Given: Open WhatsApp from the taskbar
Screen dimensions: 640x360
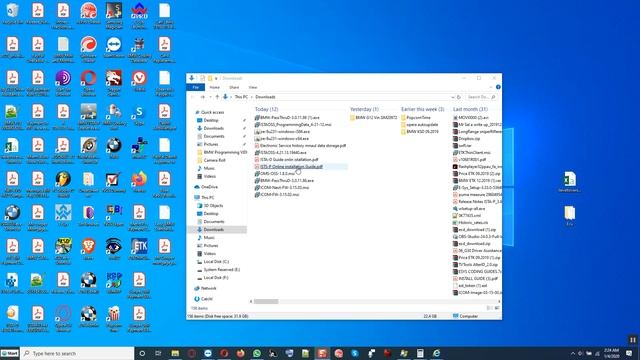Looking at the screenshot, I should coord(257,353).
